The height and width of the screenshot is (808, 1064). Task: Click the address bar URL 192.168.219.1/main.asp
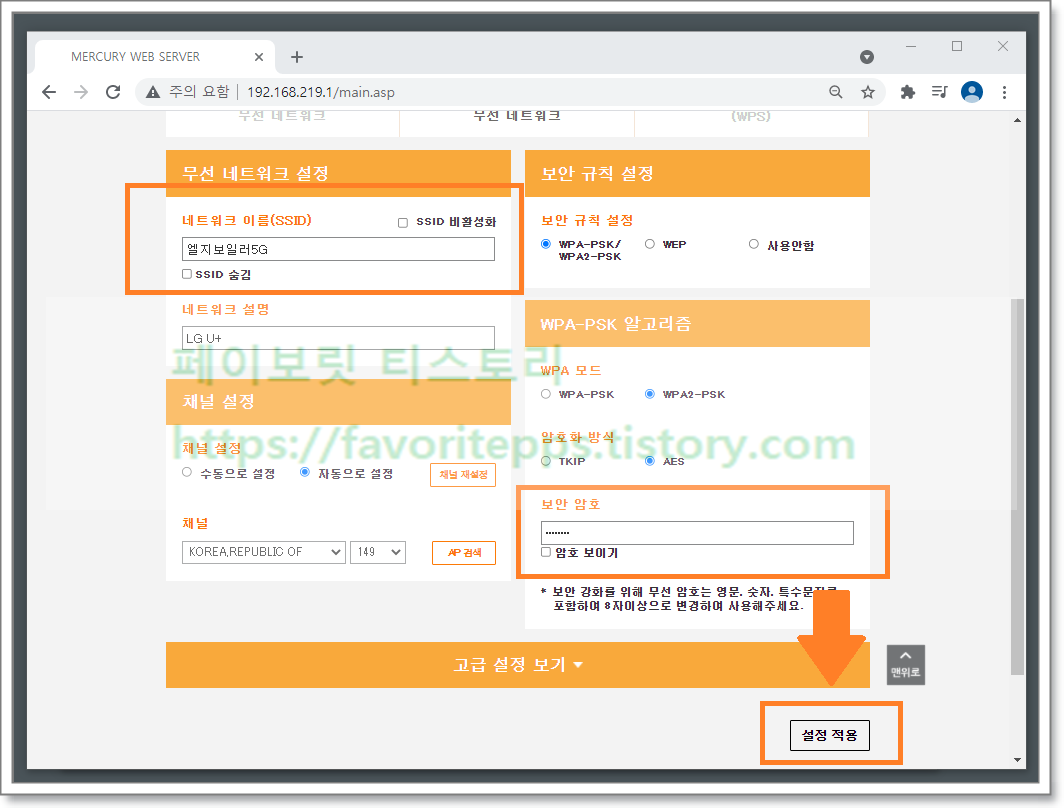tap(320, 92)
